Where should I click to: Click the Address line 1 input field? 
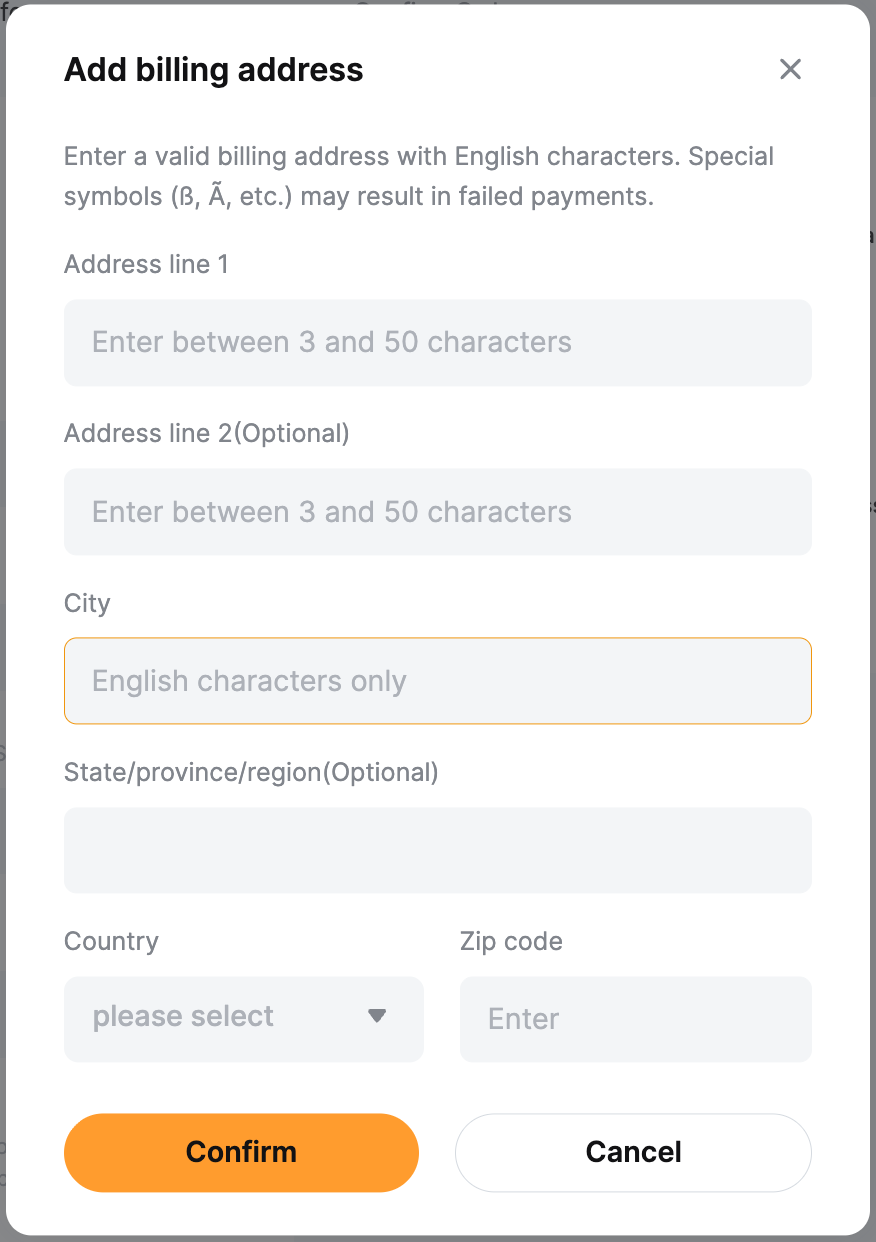point(437,343)
